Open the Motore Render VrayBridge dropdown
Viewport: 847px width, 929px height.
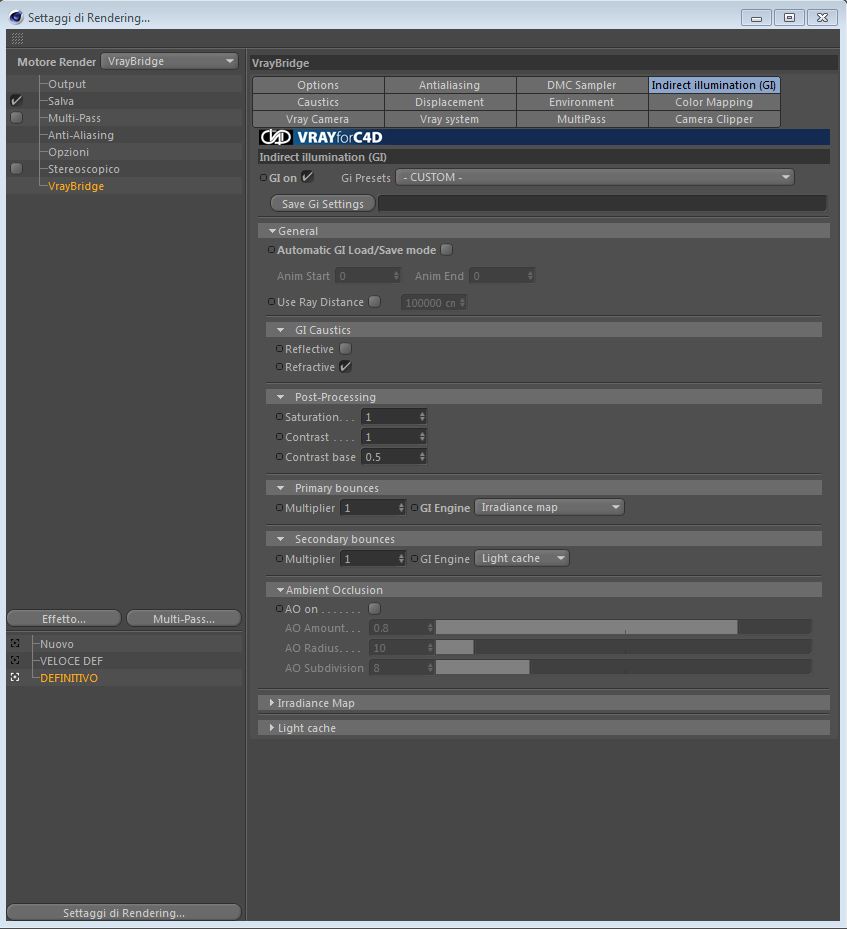point(169,61)
